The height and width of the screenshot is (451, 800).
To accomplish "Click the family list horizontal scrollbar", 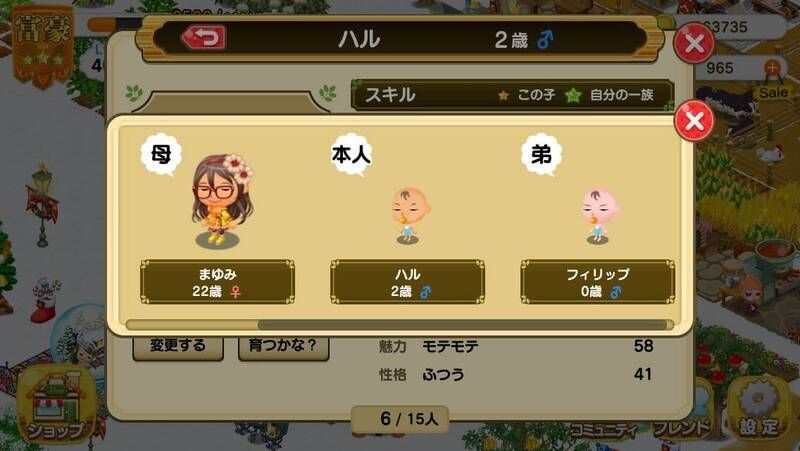I will tap(399, 325).
